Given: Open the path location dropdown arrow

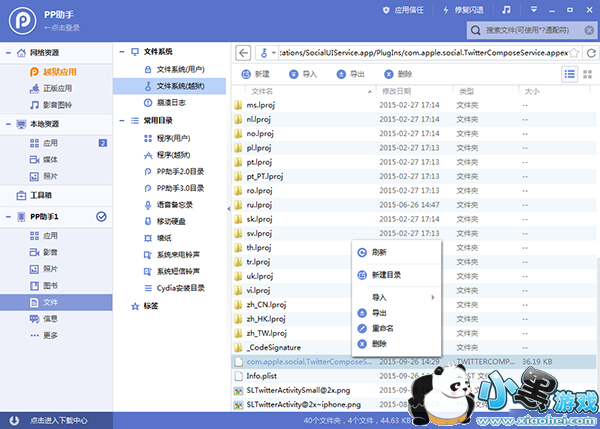Looking at the screenshot, I should 274,53.
